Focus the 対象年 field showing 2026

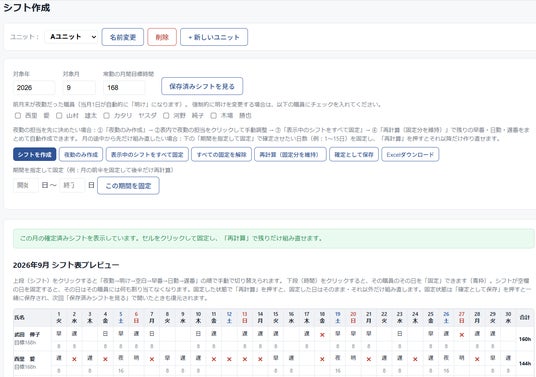(x=34, y=87)
